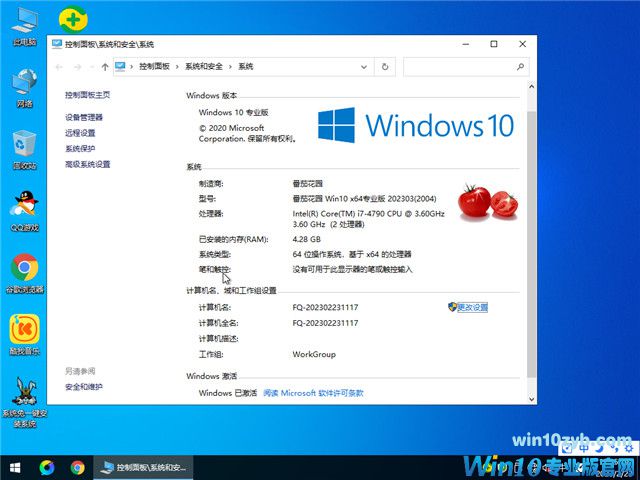The width and height of the screenshot is (640, 480).
Task: Close the system window
Action: (x=522, y=44)
